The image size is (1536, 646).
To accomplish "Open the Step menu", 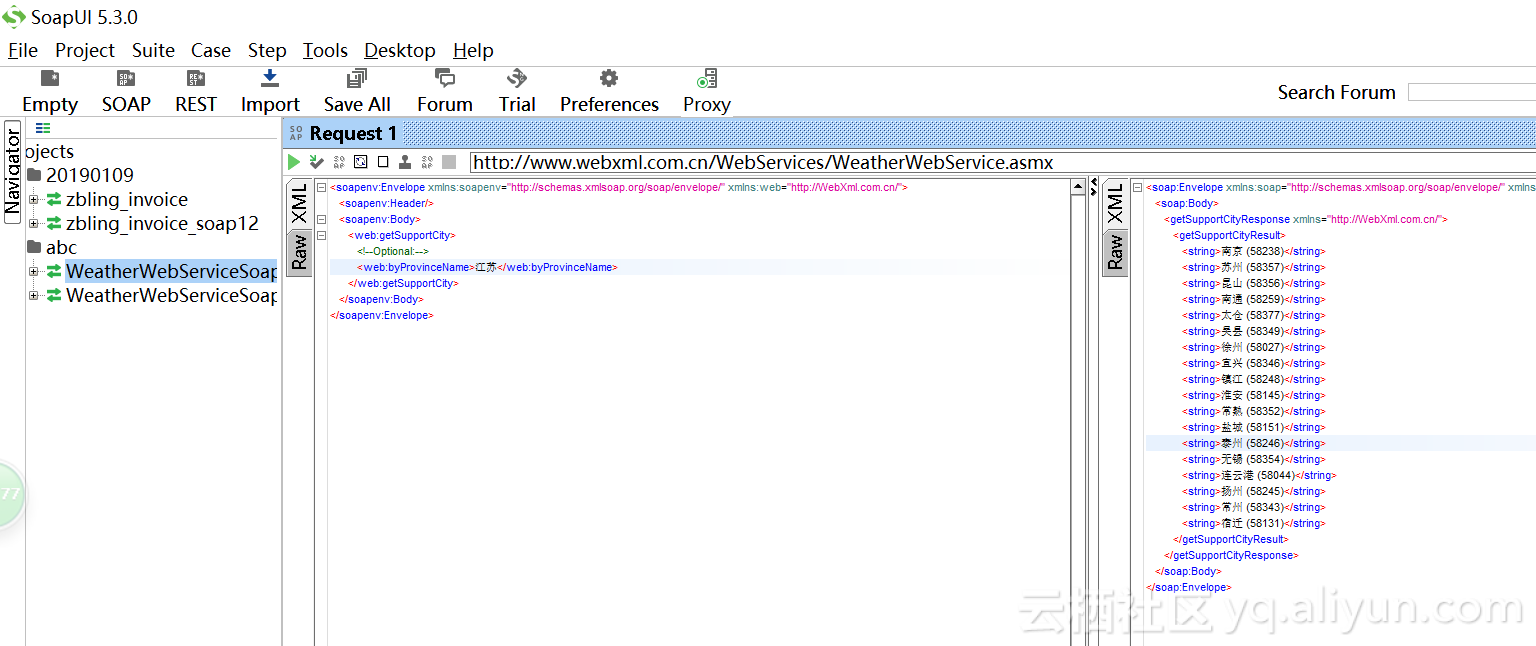I will pyautogui.click(x=267, y=50).
